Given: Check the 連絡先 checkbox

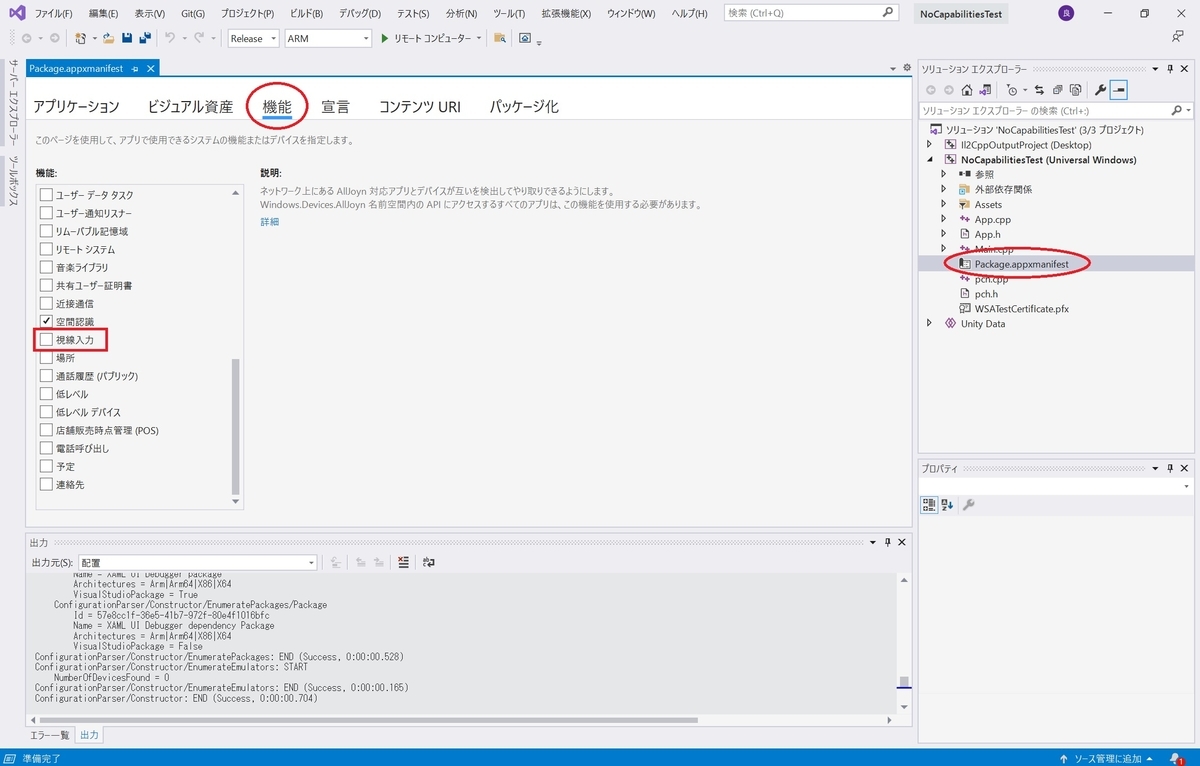Looking at the screenshot, I should click(x=46, y=484).
